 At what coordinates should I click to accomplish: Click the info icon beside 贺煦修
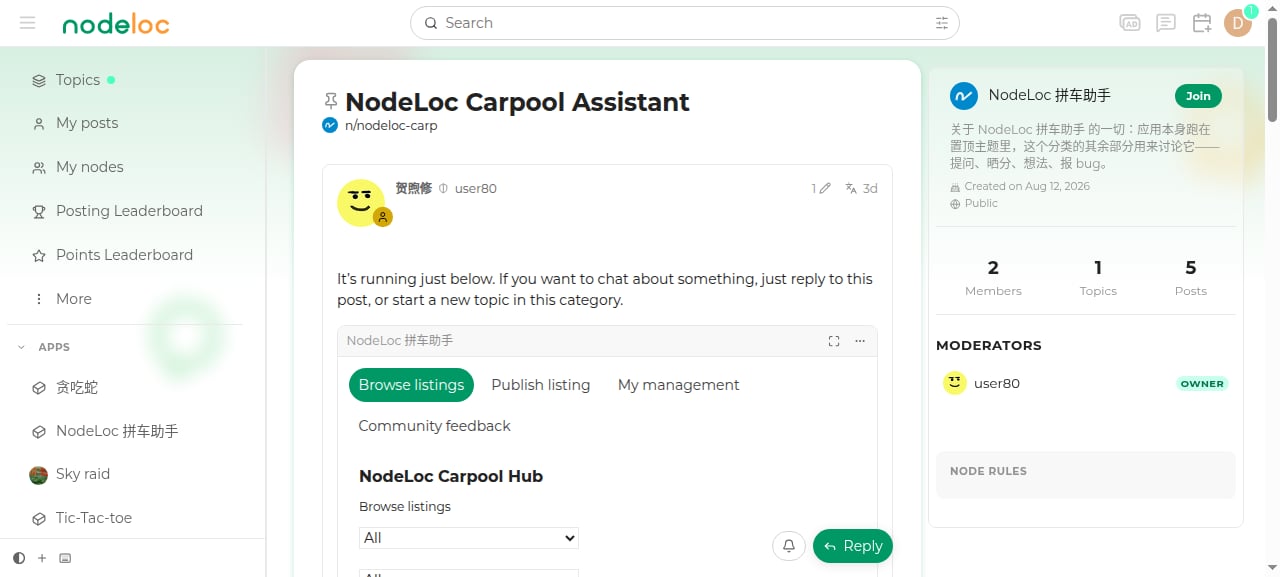click(443, 188)
